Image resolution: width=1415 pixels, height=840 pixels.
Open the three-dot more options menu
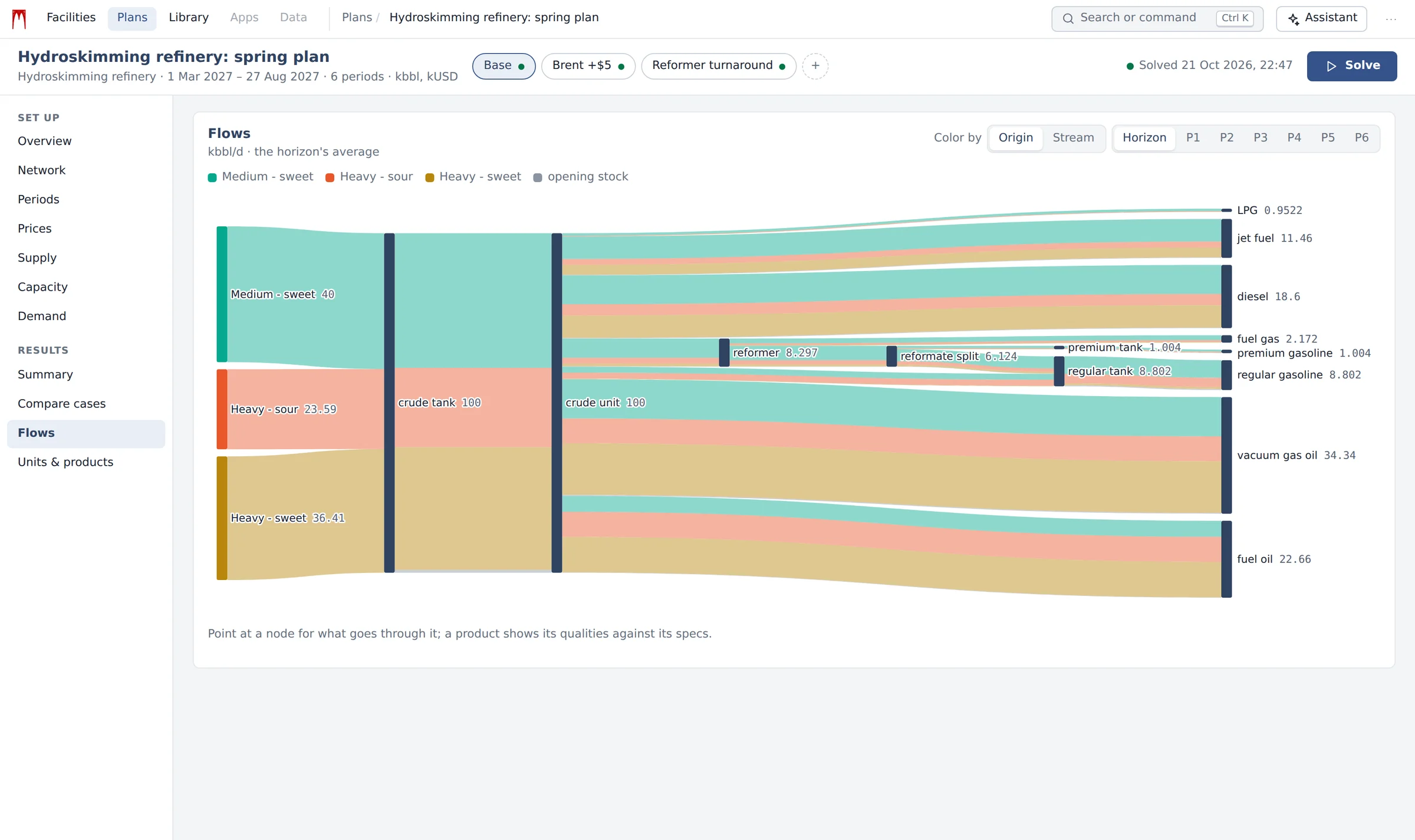coord(1391,19)
